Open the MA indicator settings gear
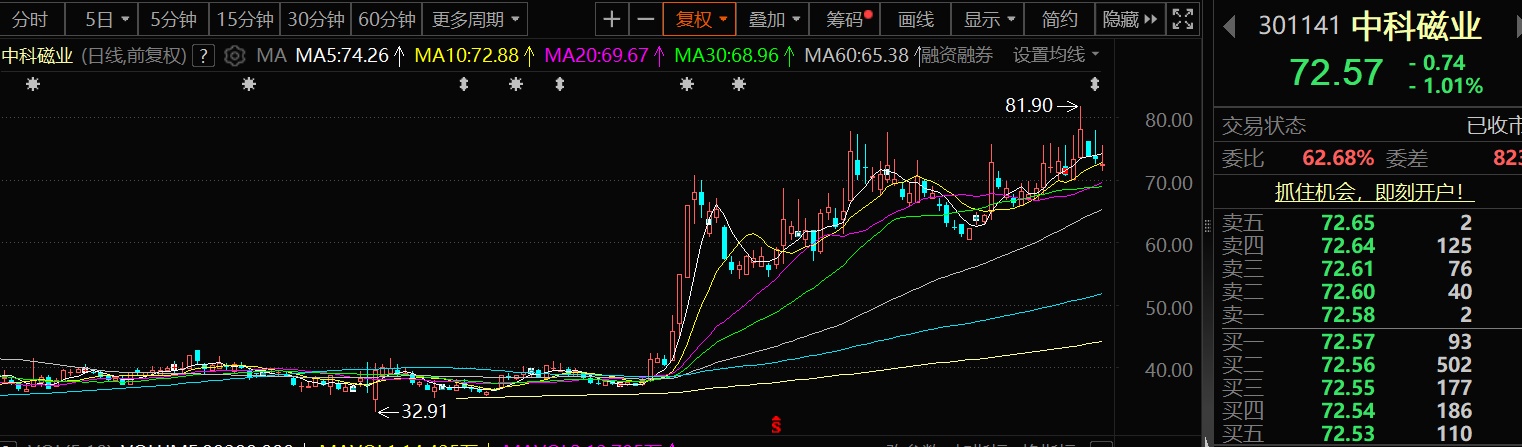 (235, 56)
